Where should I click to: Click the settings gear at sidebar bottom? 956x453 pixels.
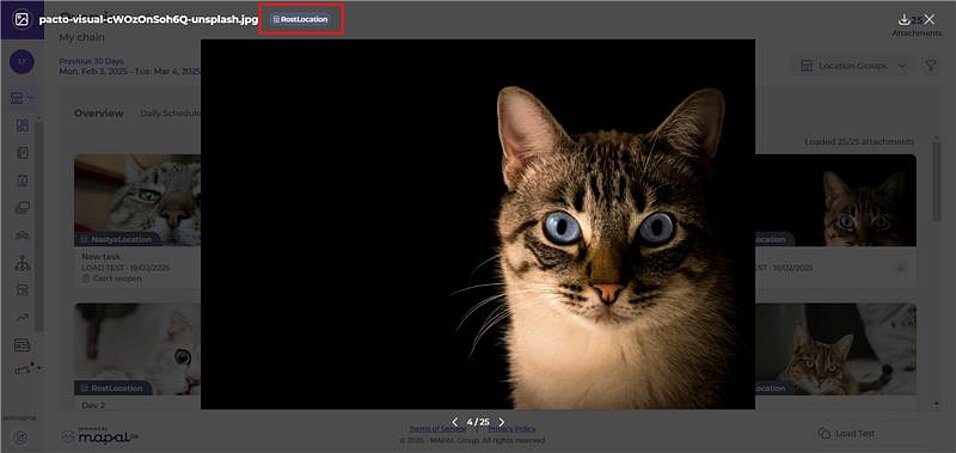point(21,437)
